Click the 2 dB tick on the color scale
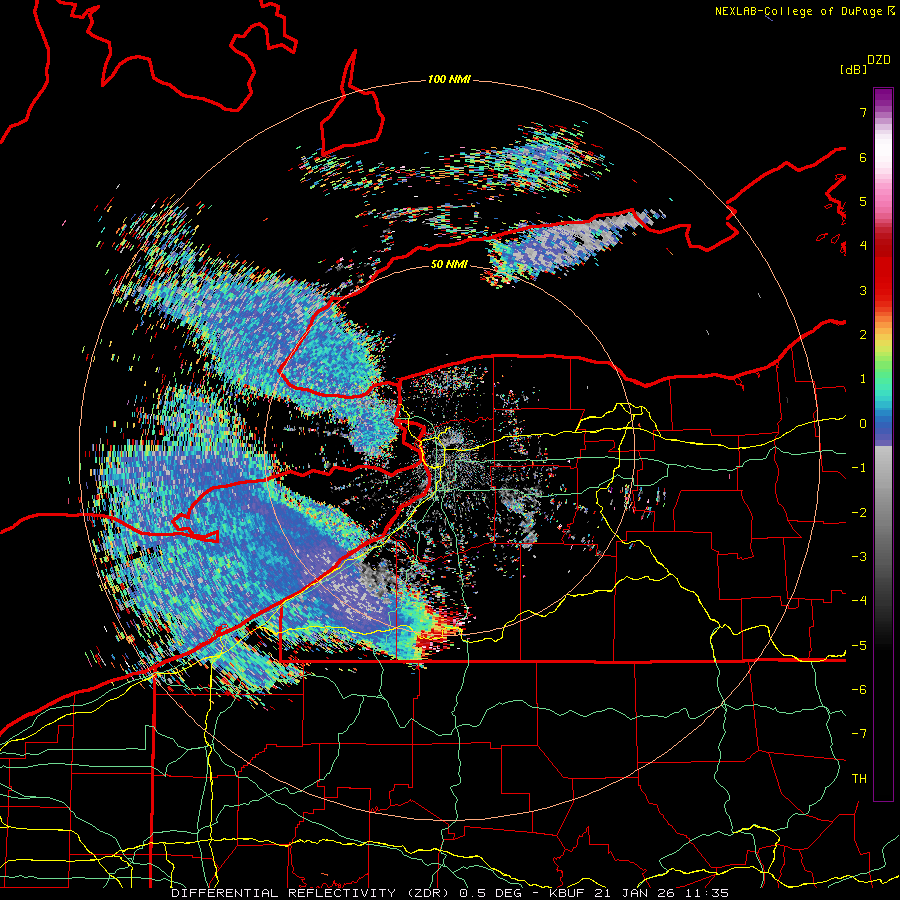Viewport: 900px width, 900px height. tap(863, 335)
